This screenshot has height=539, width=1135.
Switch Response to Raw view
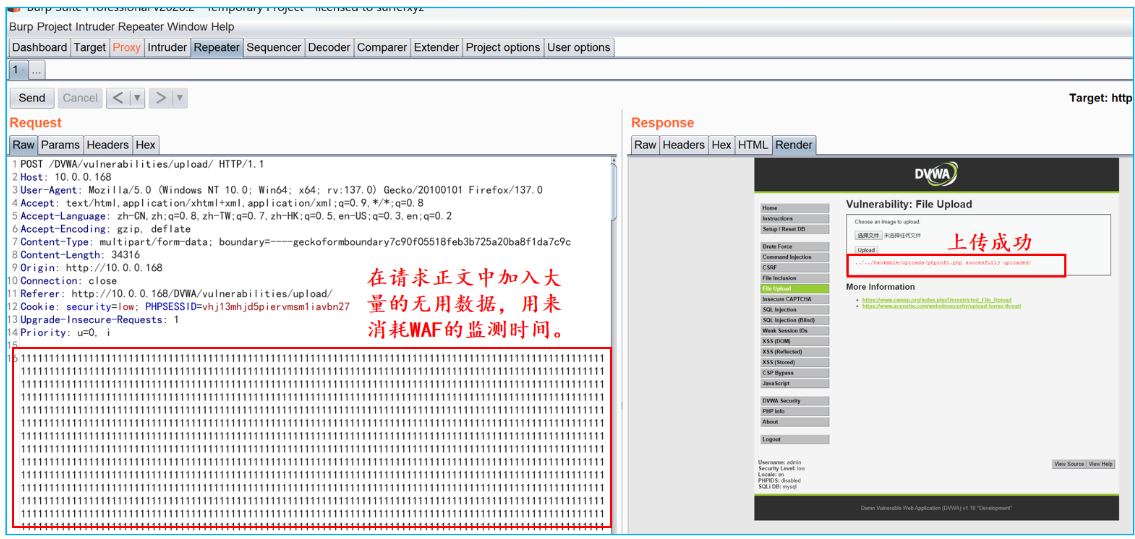click(645, 145)
